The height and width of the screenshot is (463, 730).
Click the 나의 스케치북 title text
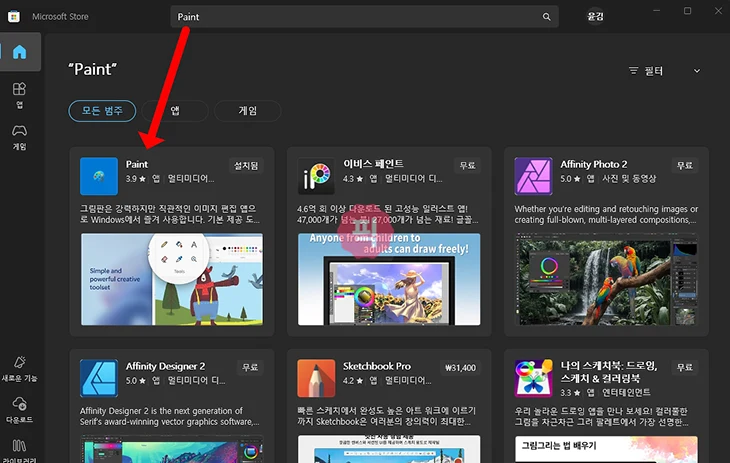point(608,372)
